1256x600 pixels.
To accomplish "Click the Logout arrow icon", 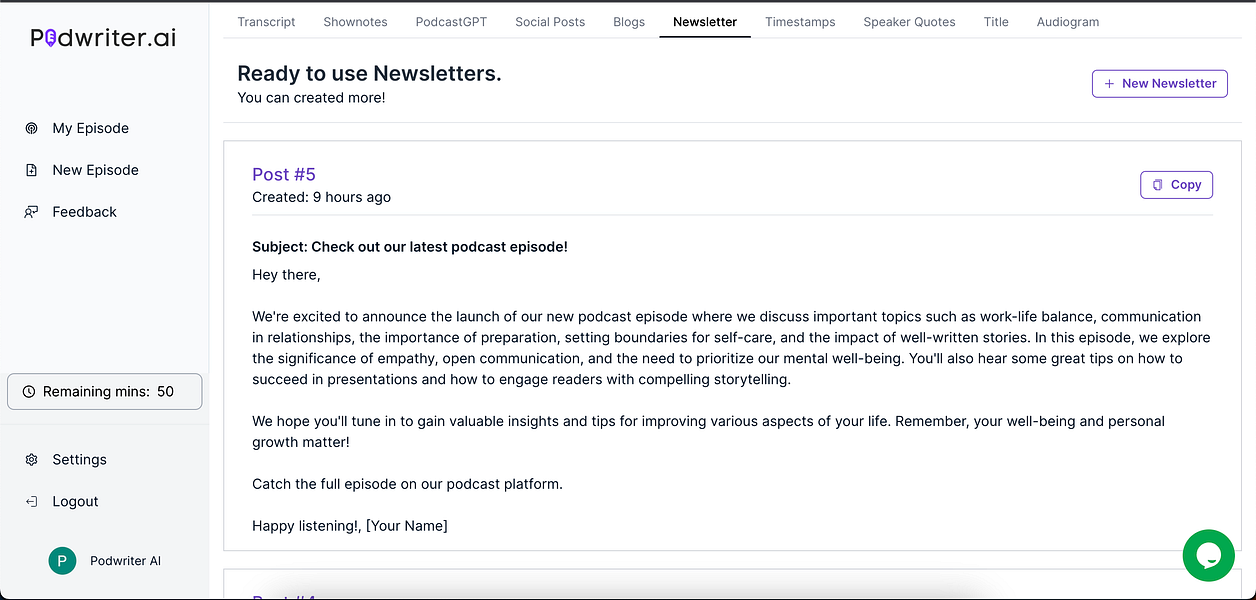I will click(x=31, y=501).
